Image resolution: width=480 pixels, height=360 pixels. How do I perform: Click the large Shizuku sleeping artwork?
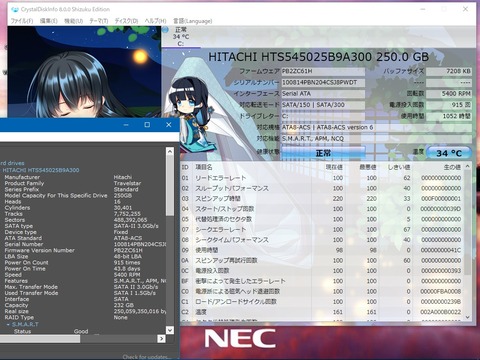[x=84, y=72]
